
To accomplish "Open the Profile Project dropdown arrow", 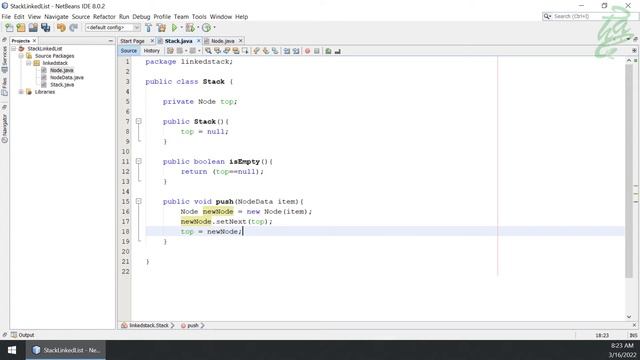I will 214,27.
